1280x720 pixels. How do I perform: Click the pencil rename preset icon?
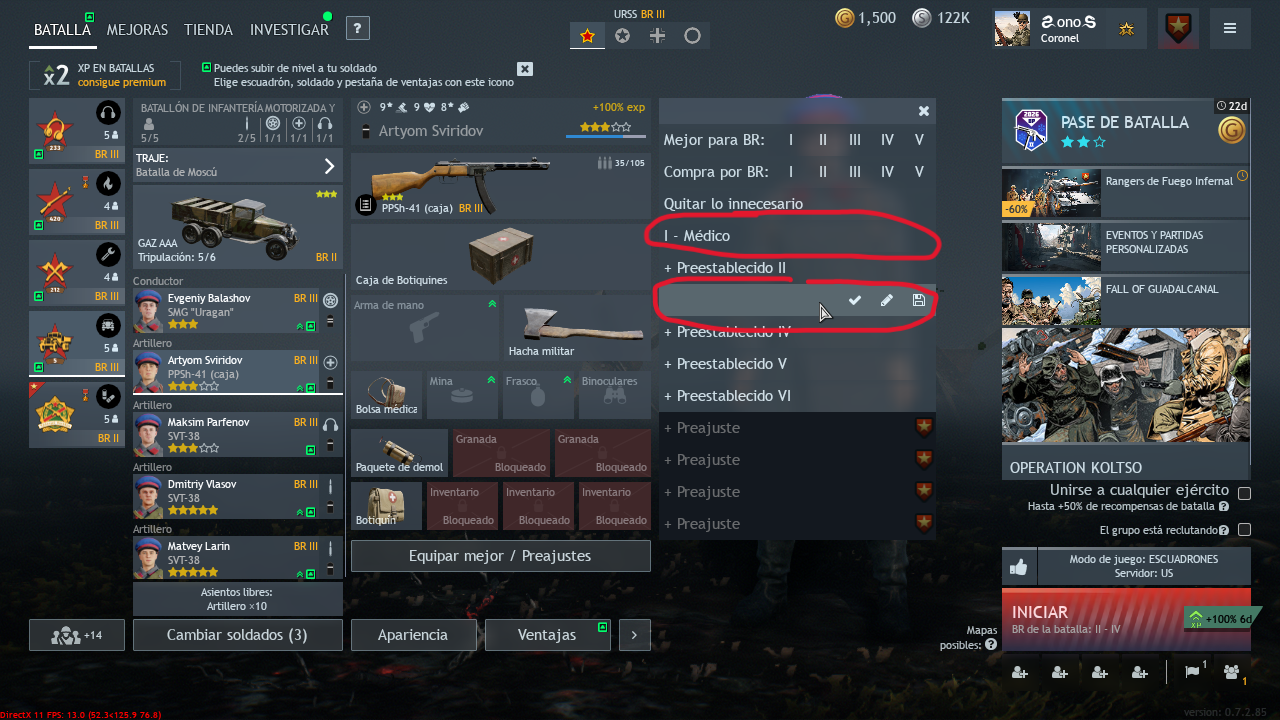pos(887,300)
